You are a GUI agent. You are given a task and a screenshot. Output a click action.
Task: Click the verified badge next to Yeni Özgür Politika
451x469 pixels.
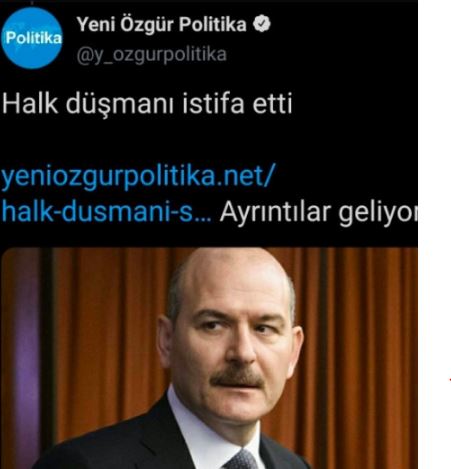(x=262, y=24)
